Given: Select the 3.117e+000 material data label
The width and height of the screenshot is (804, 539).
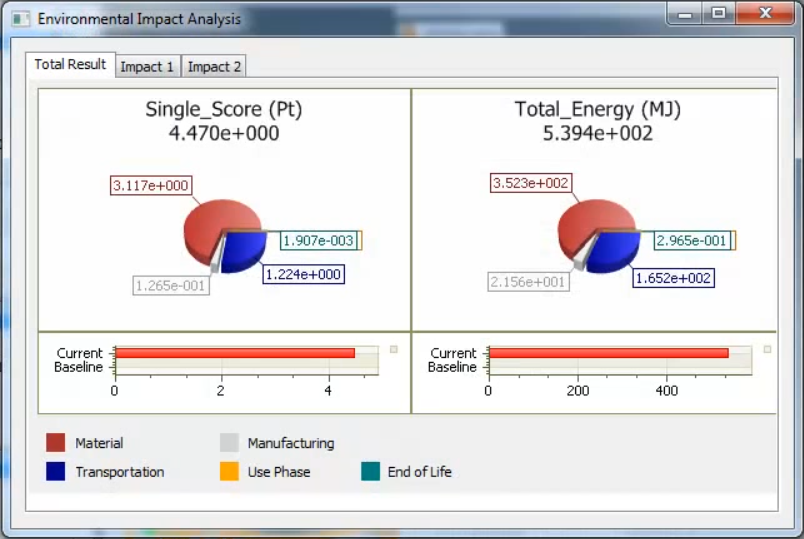Looking at the screenshot, I should [150, 185].
